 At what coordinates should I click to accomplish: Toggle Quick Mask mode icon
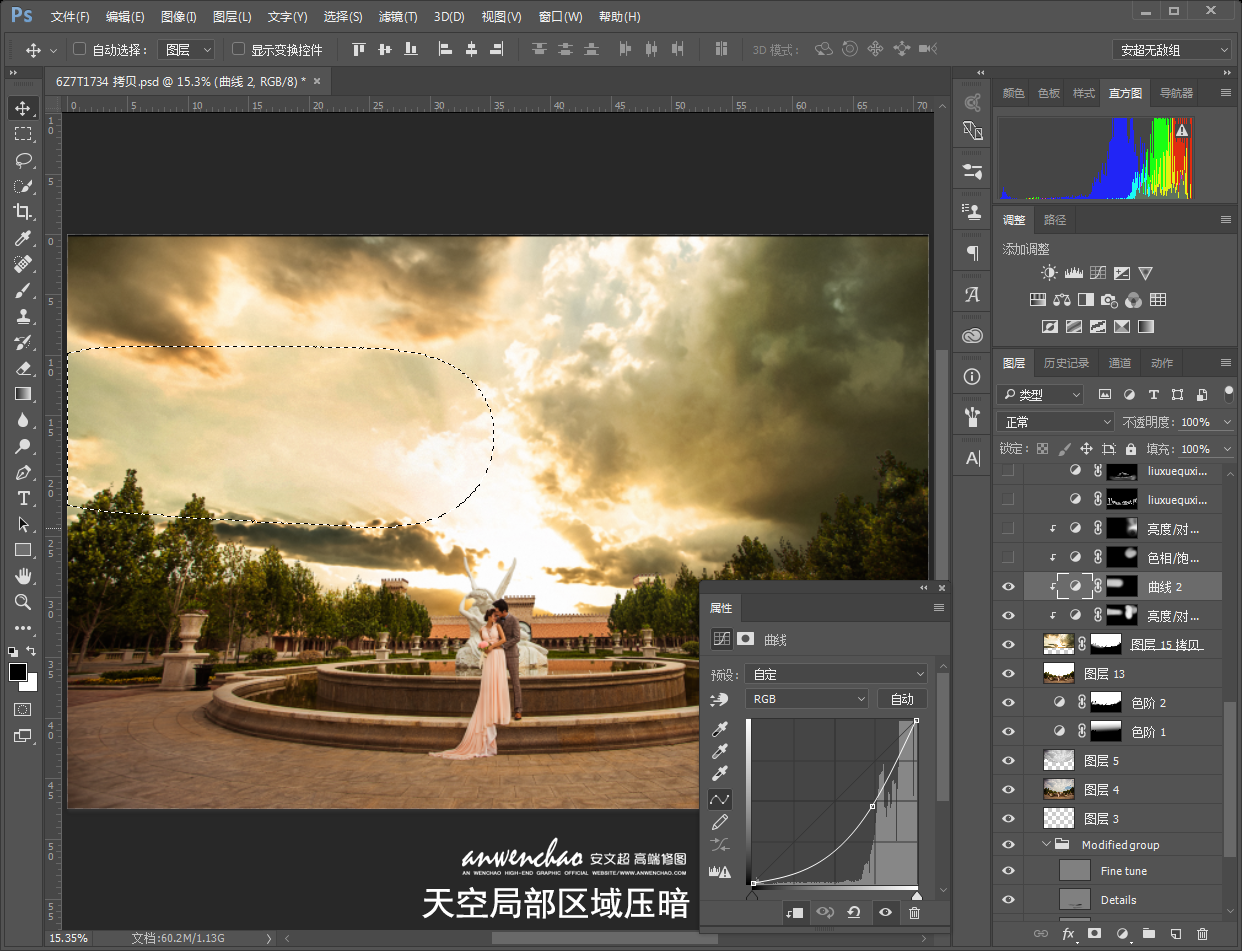(23, 709)
